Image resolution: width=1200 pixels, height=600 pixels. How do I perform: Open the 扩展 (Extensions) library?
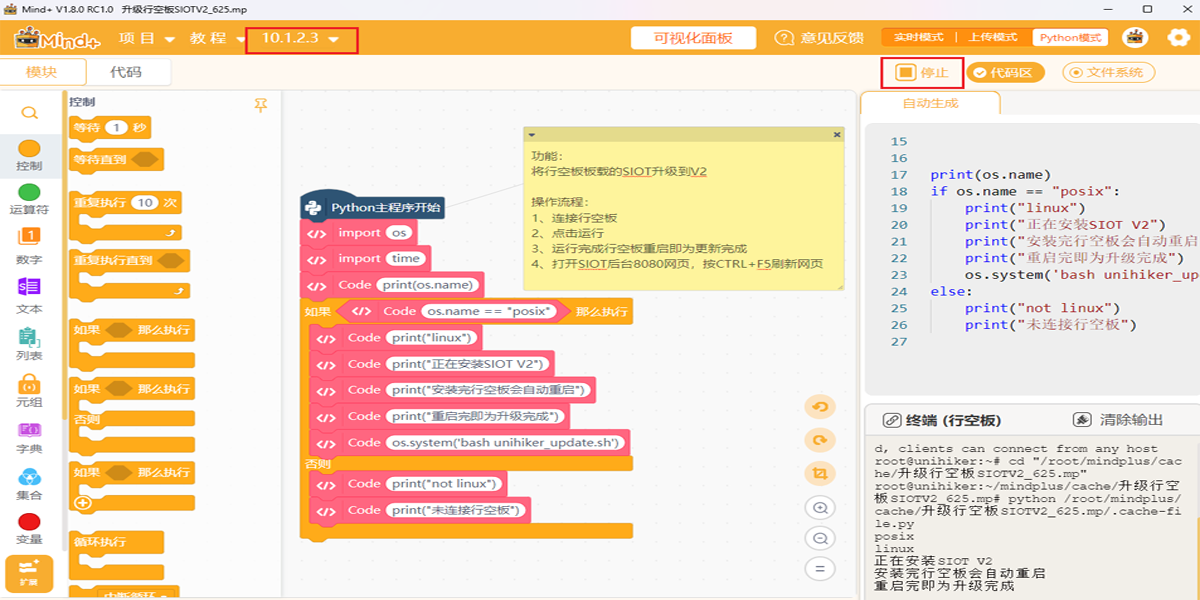pyautogui.click(x=30, y=573)
